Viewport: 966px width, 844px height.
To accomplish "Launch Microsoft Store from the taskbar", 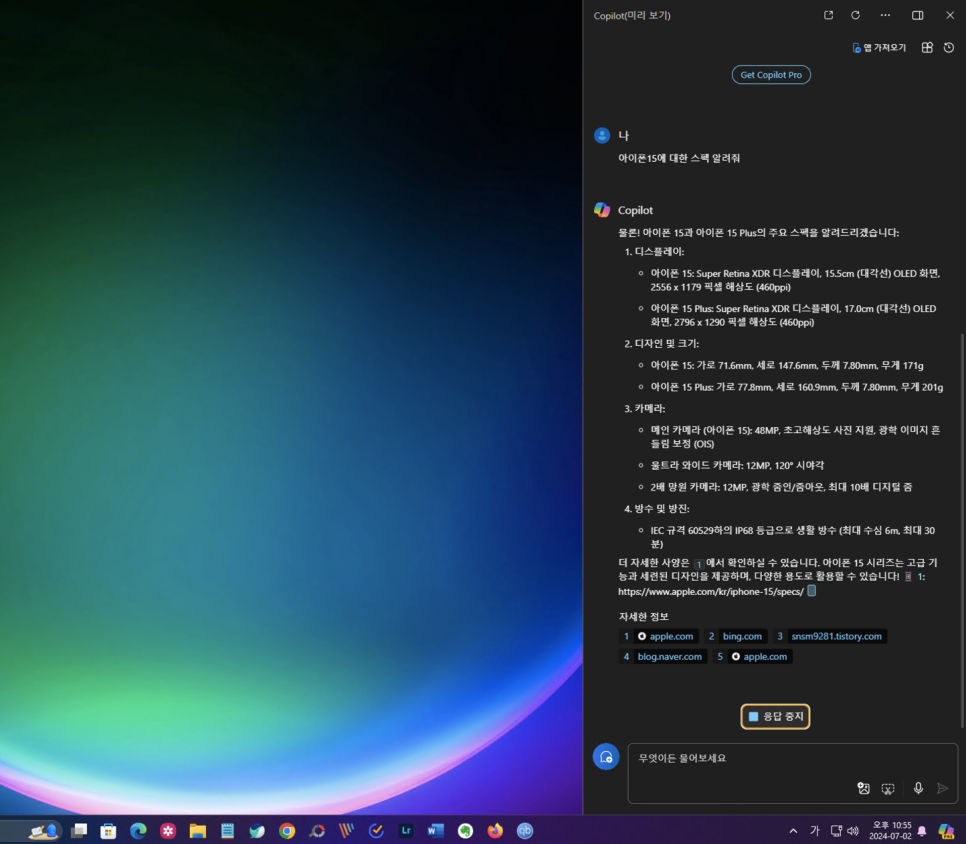I will pyautogui.click(x=108, y=830).
